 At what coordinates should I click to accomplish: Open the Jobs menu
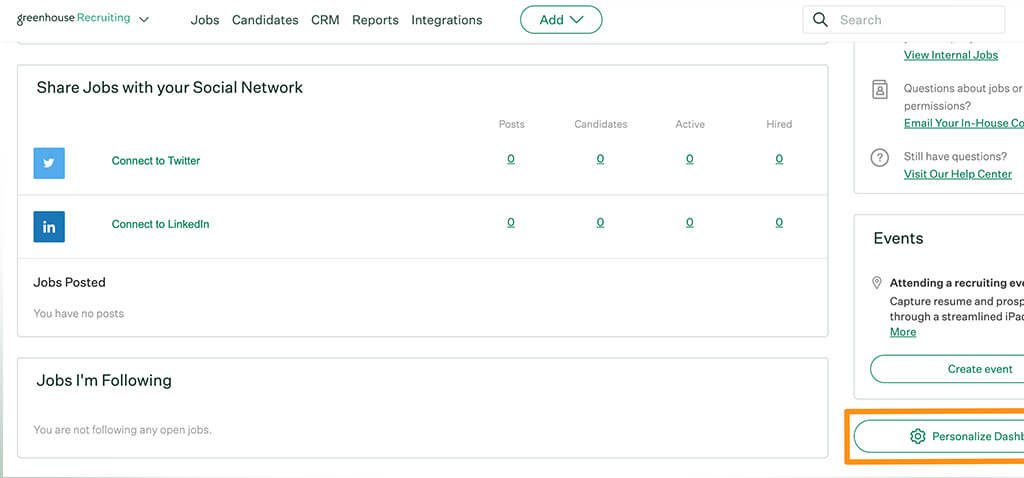pos(205,20)
